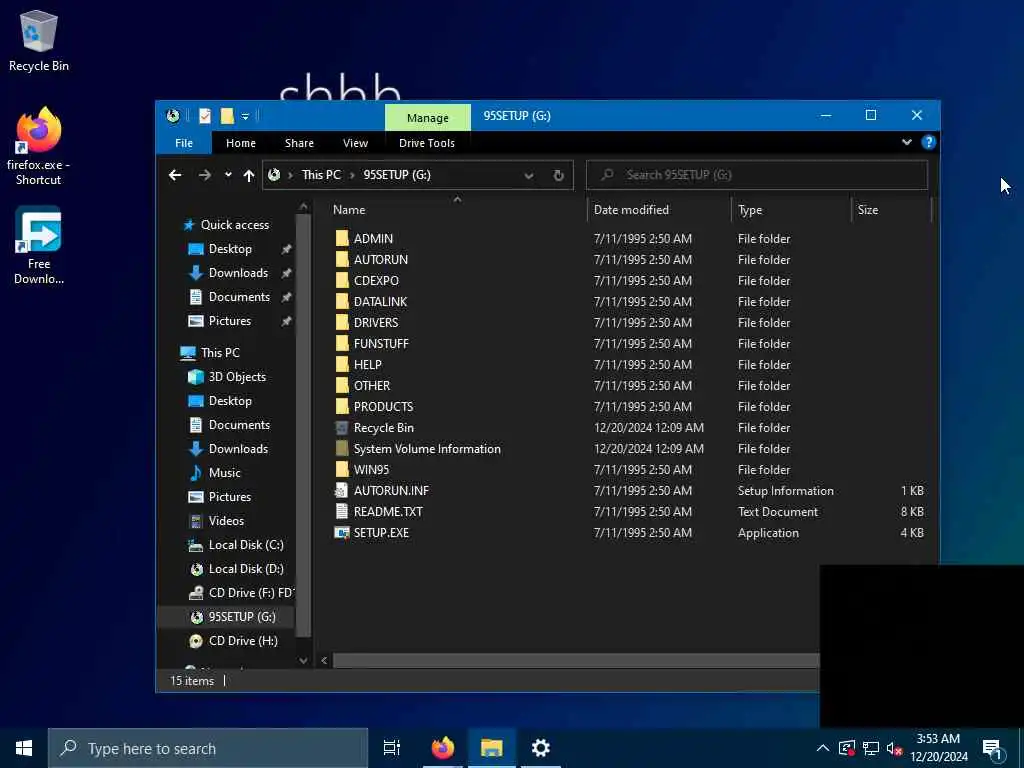Select the CDEXPO folder icon
This screenshot has width=1024, height=768.
point(342,280)
